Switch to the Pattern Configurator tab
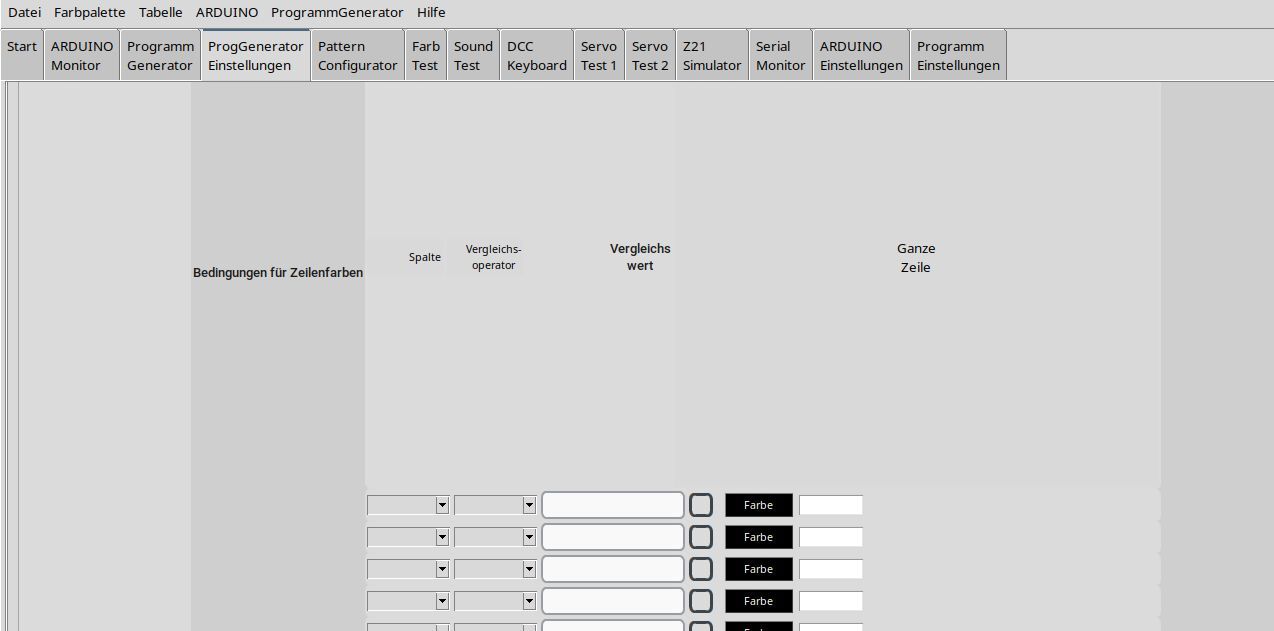 pos(357,56)
